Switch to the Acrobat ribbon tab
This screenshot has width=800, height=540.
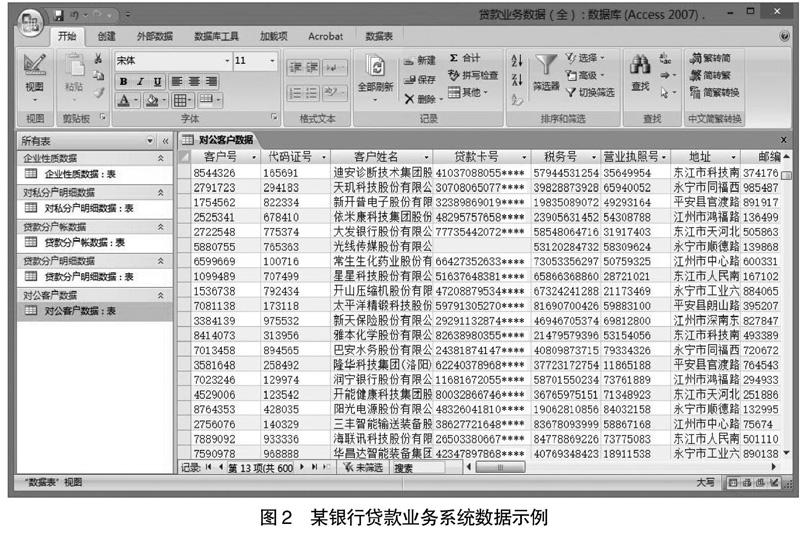(x=326, y=36)
